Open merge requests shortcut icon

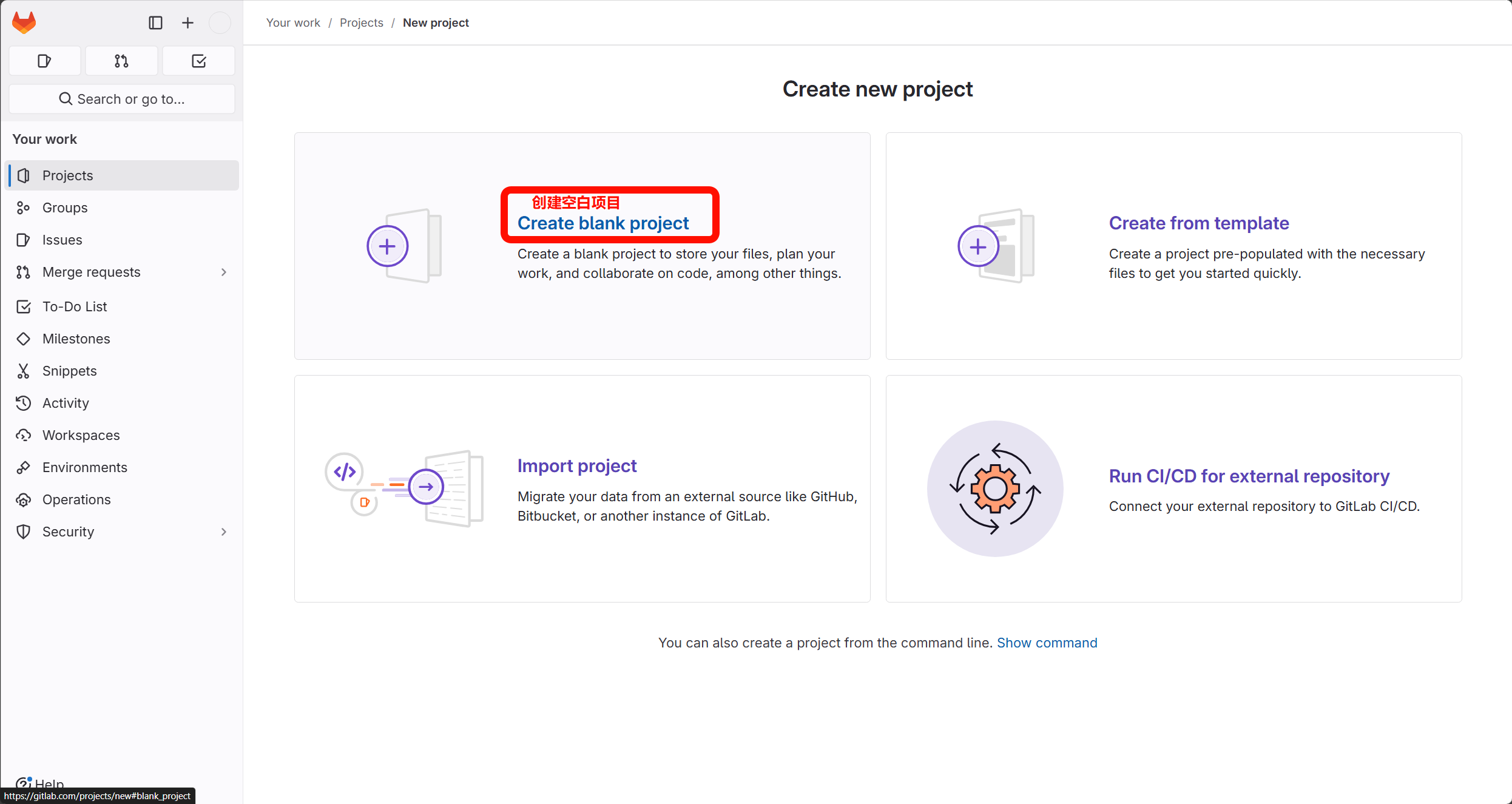pos(121,61)
